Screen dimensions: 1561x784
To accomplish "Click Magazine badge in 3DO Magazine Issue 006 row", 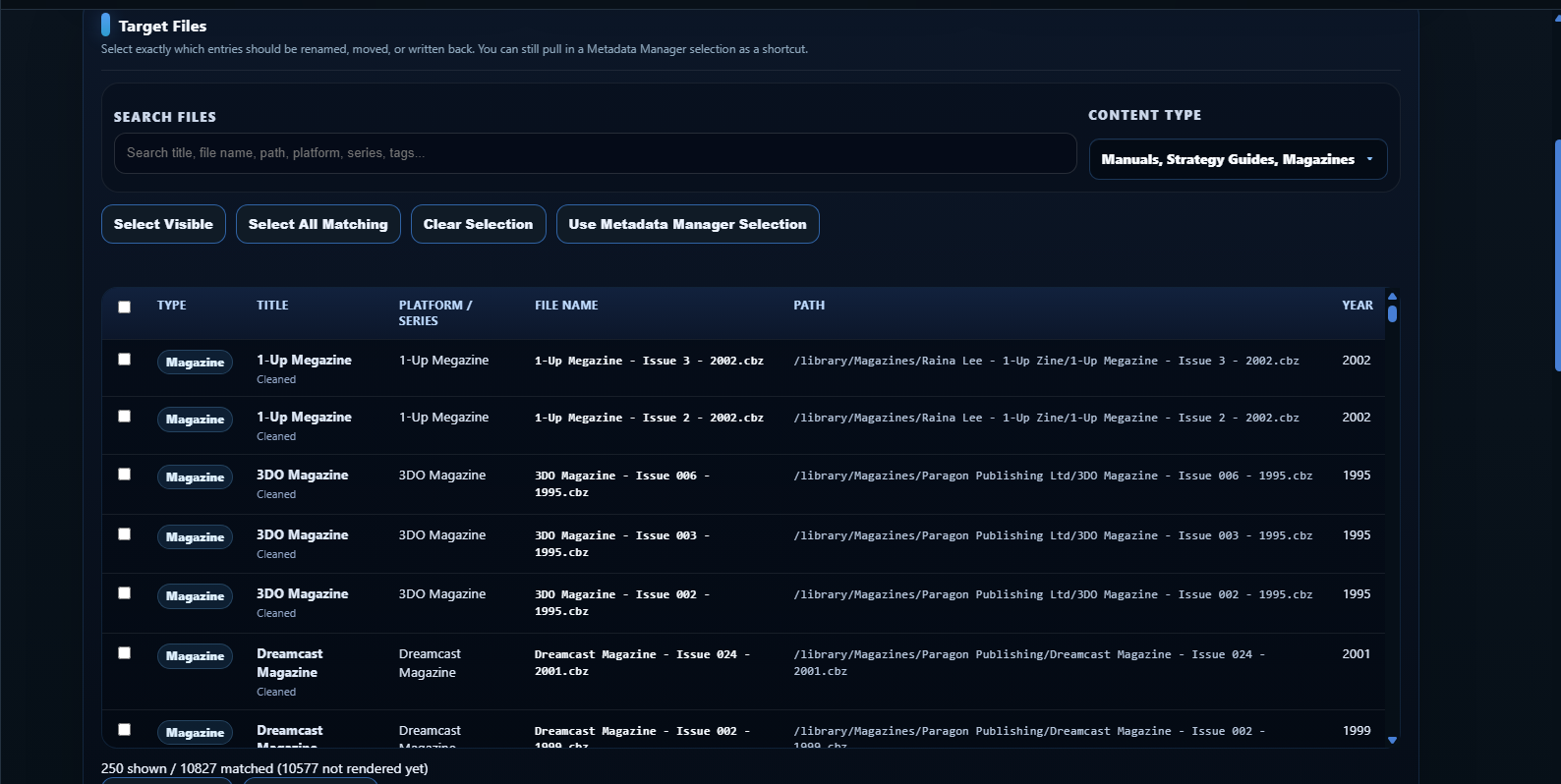I will [x=195, y=477].
